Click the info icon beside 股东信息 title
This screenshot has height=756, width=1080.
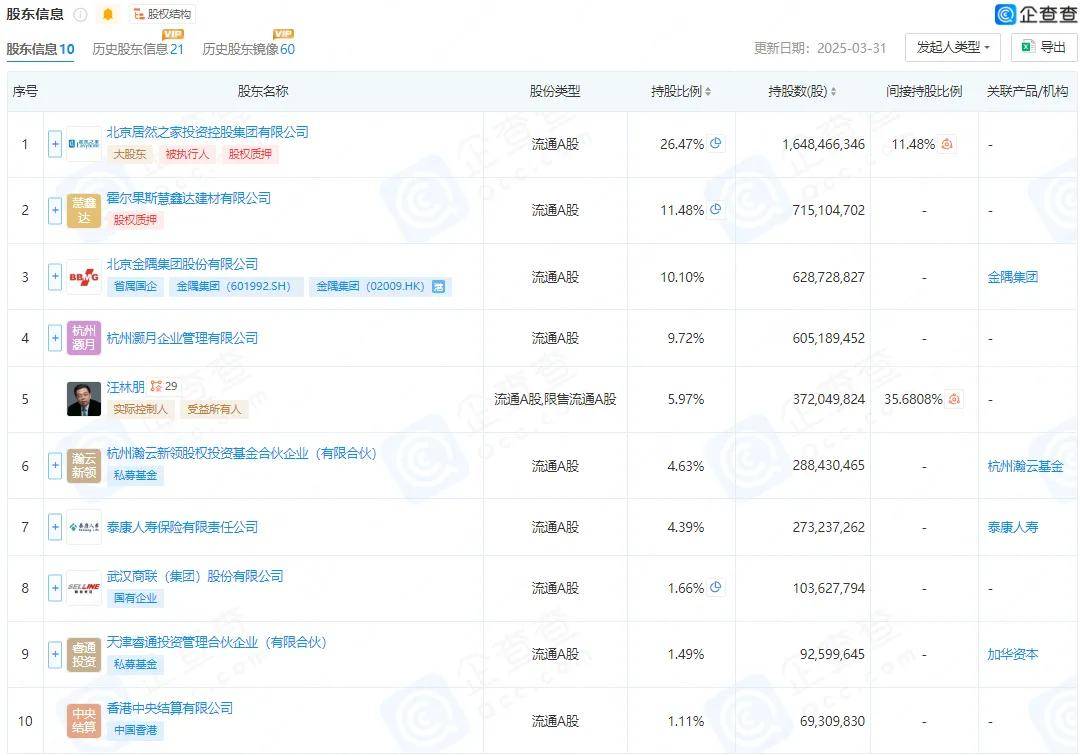[x=81, y=14]
